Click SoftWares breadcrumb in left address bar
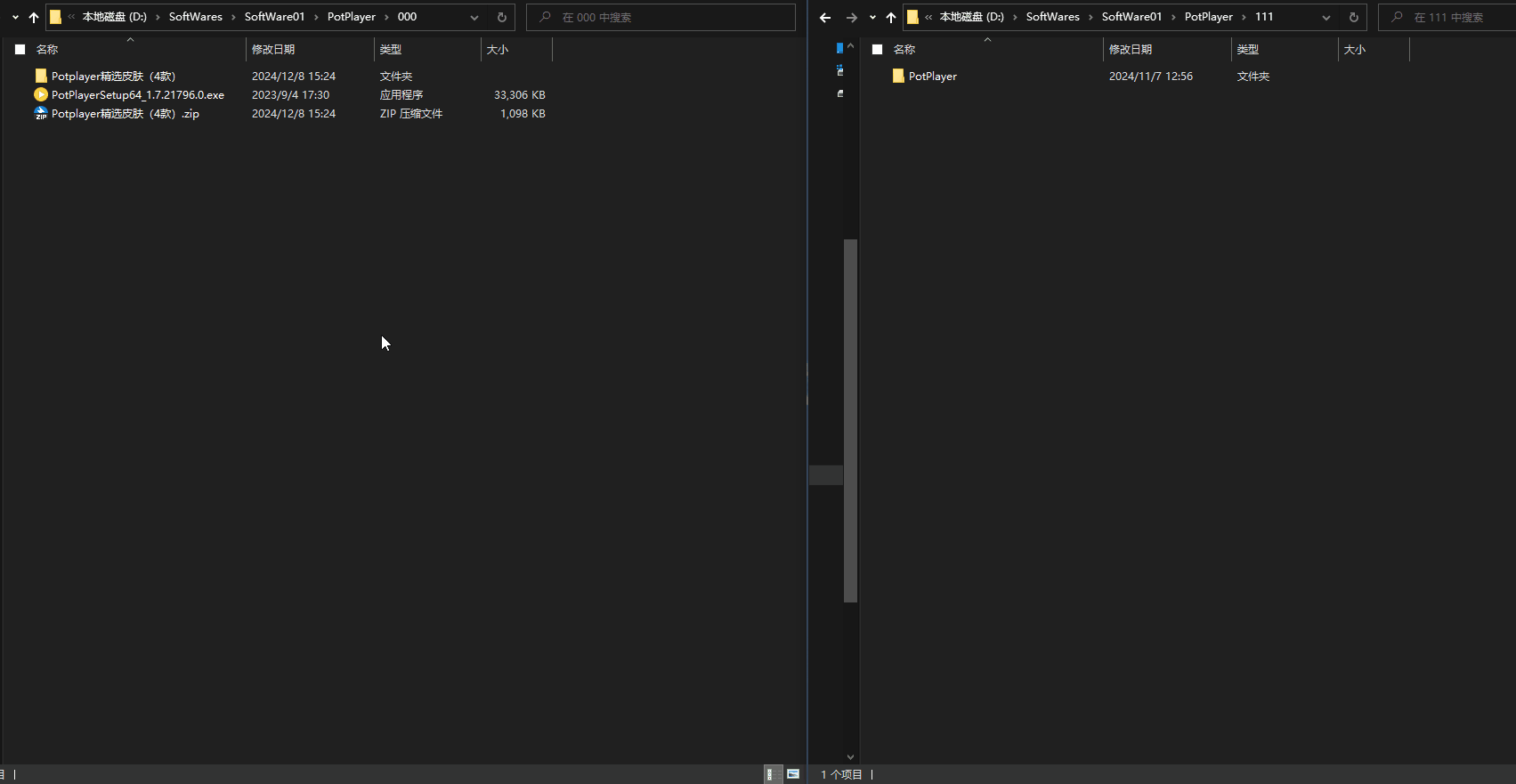 tap(196, 17)
